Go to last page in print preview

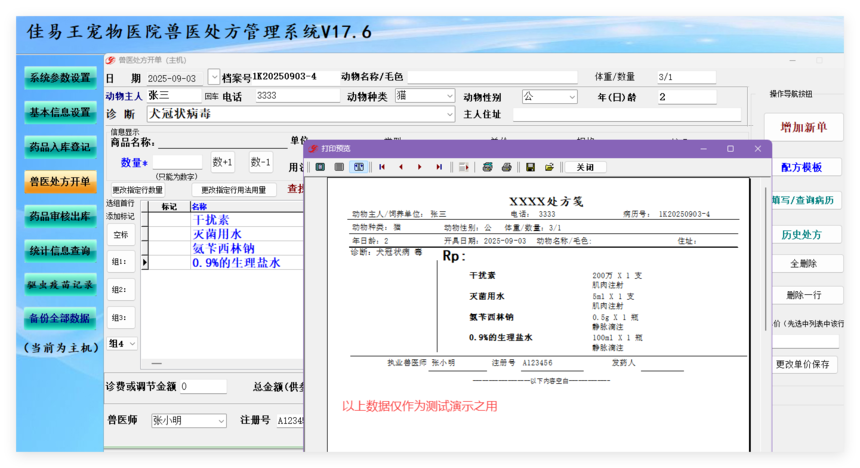point(439,167)
